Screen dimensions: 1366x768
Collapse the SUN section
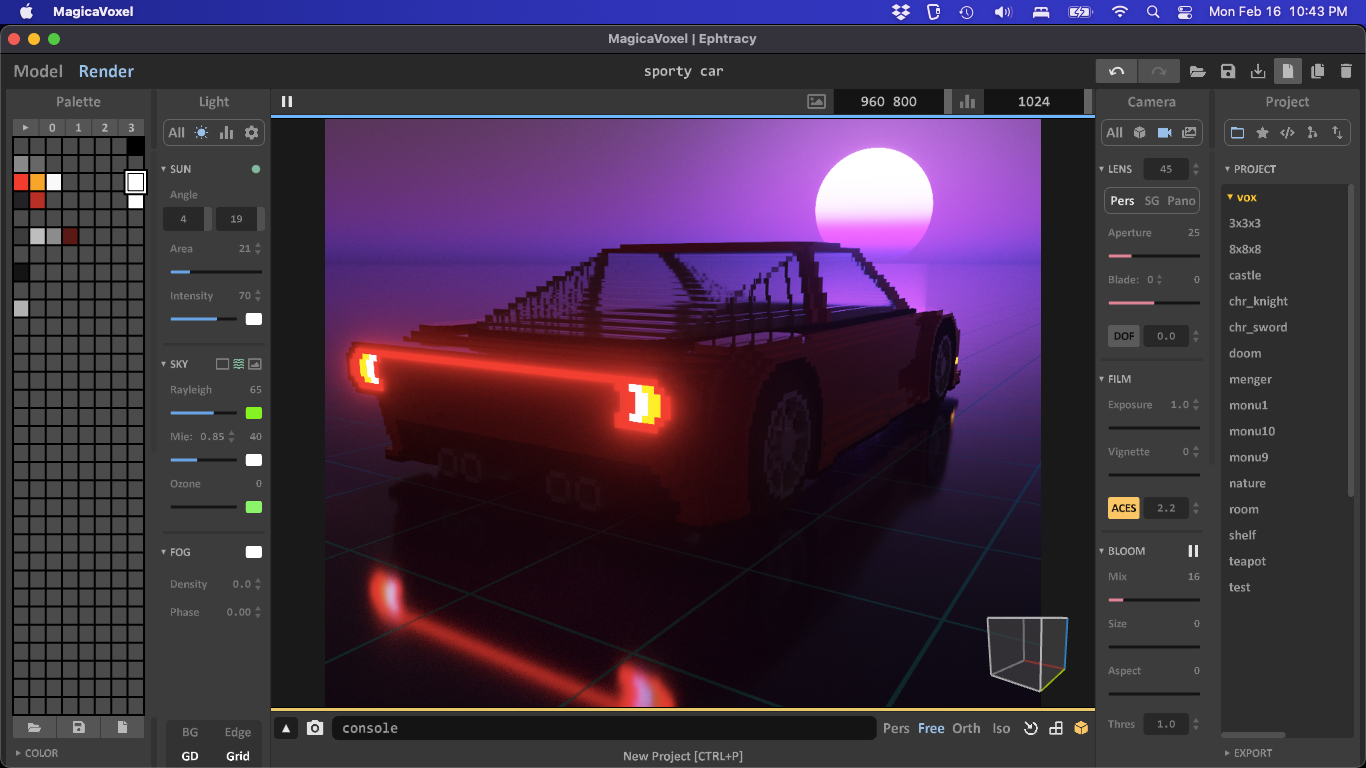click(164, 169)
